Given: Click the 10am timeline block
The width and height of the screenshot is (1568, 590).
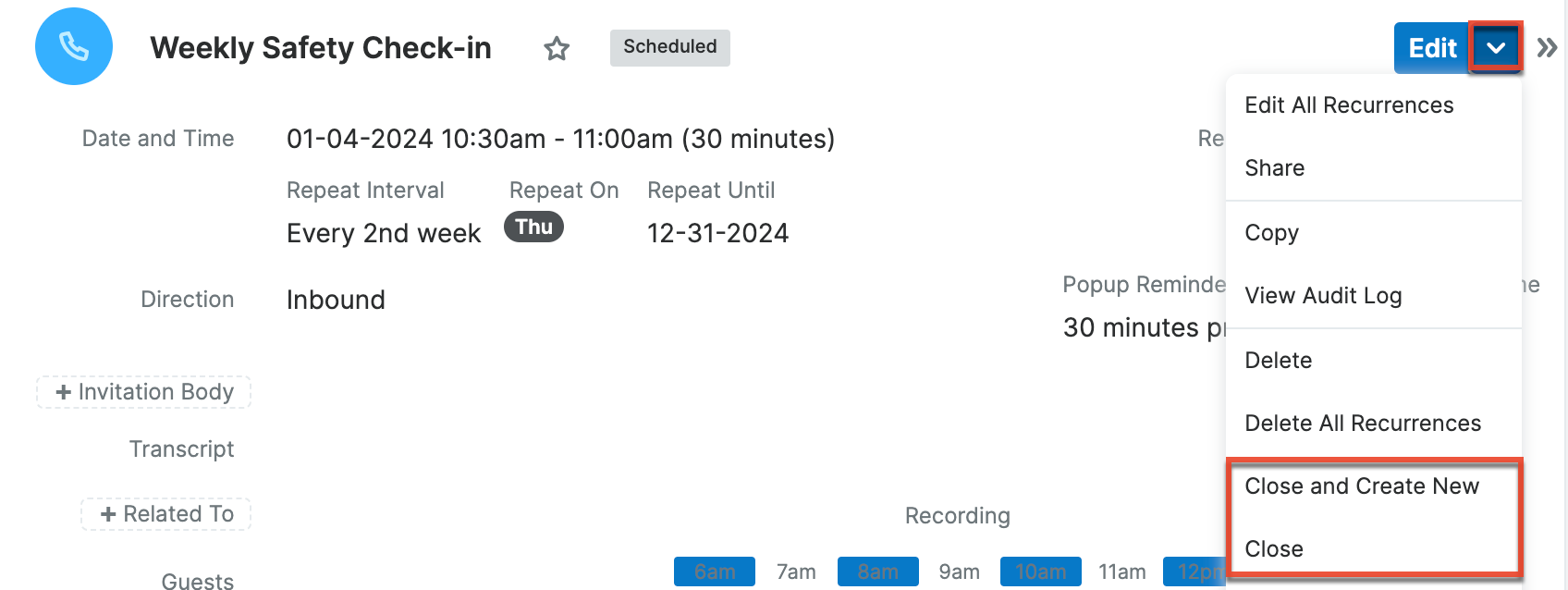Looking at the screenshot, I should (x=1040, y=572).
